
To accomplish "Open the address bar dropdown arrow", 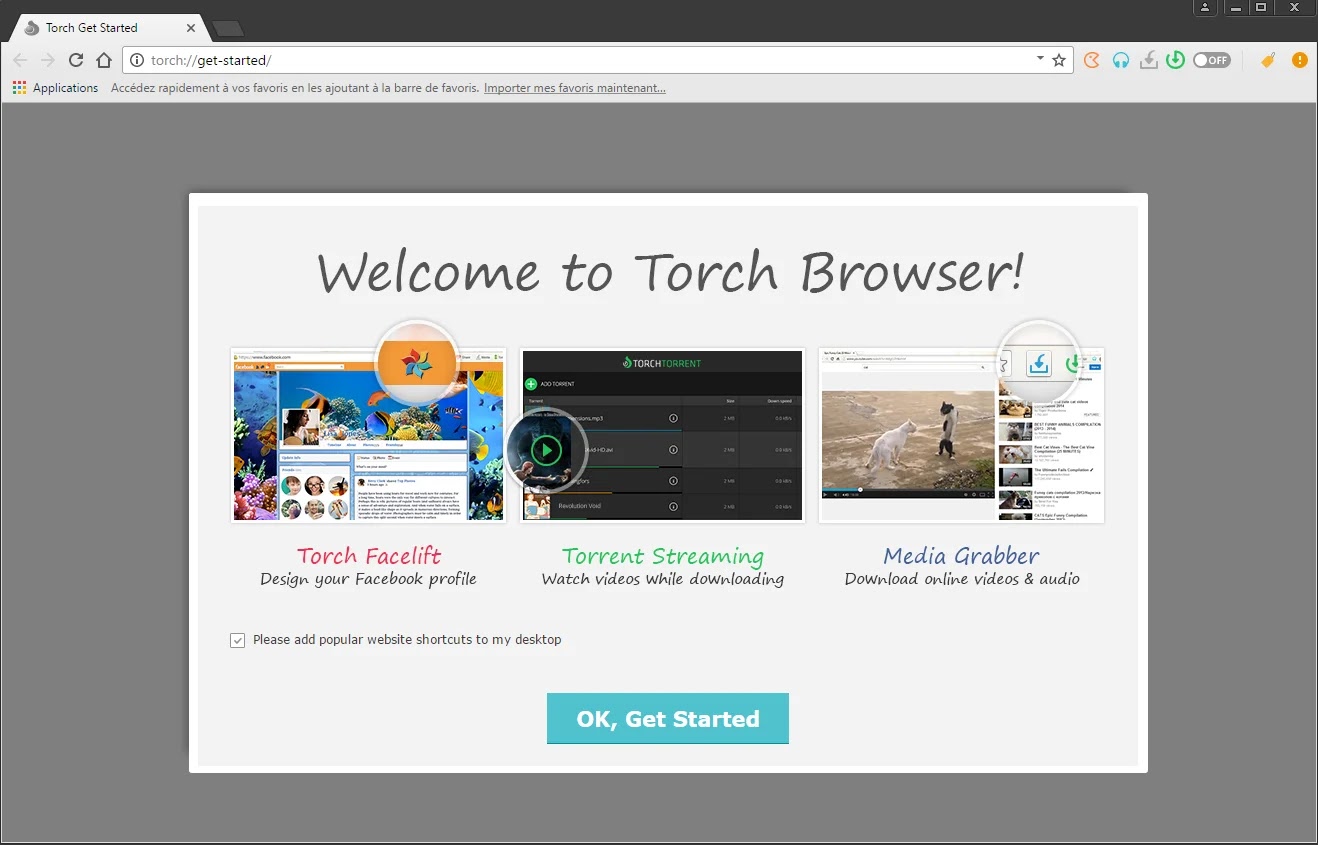I will point(1040,60).
